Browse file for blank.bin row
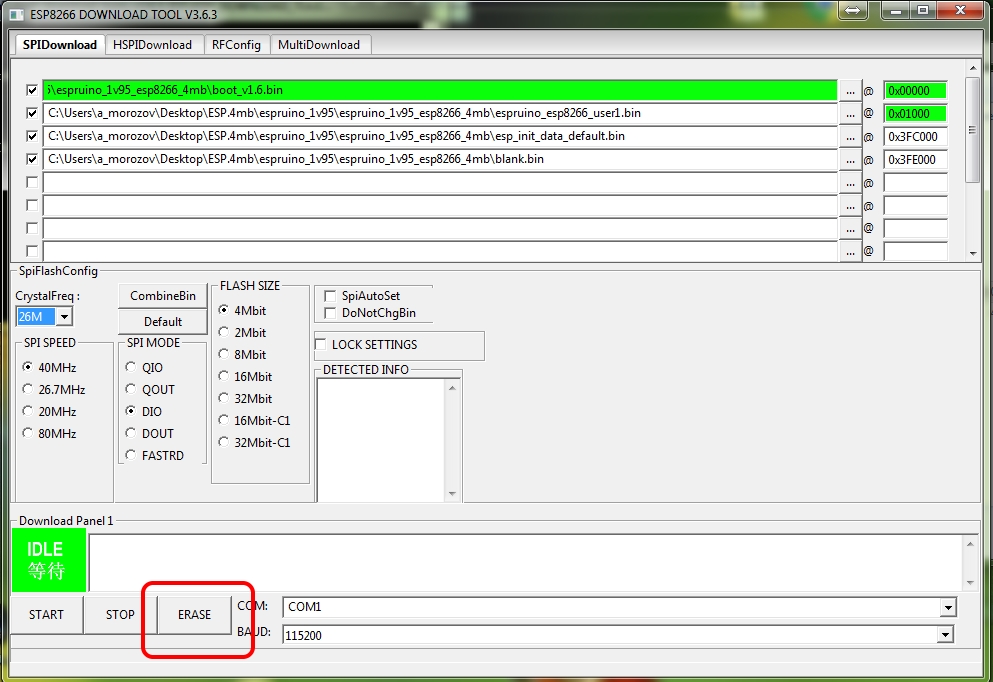Image resolution: width=993 pixels, height=682 pixels. tap(850, 160)
